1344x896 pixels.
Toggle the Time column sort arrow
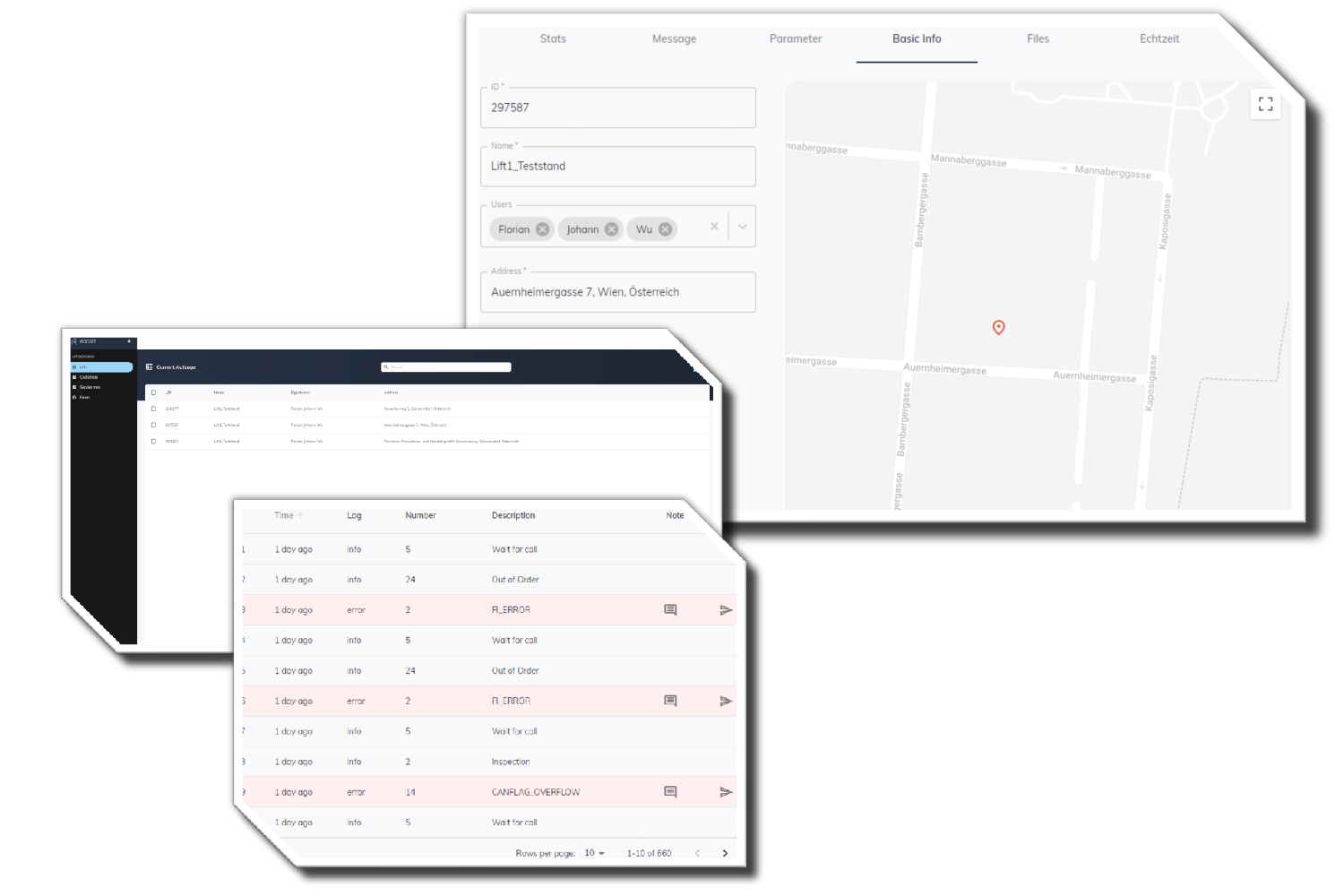coord(301,515)
